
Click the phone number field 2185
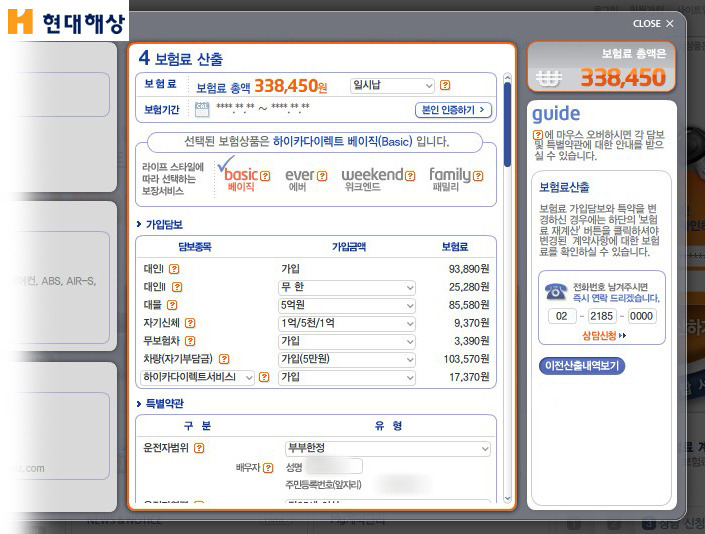(x=602, y=316)
